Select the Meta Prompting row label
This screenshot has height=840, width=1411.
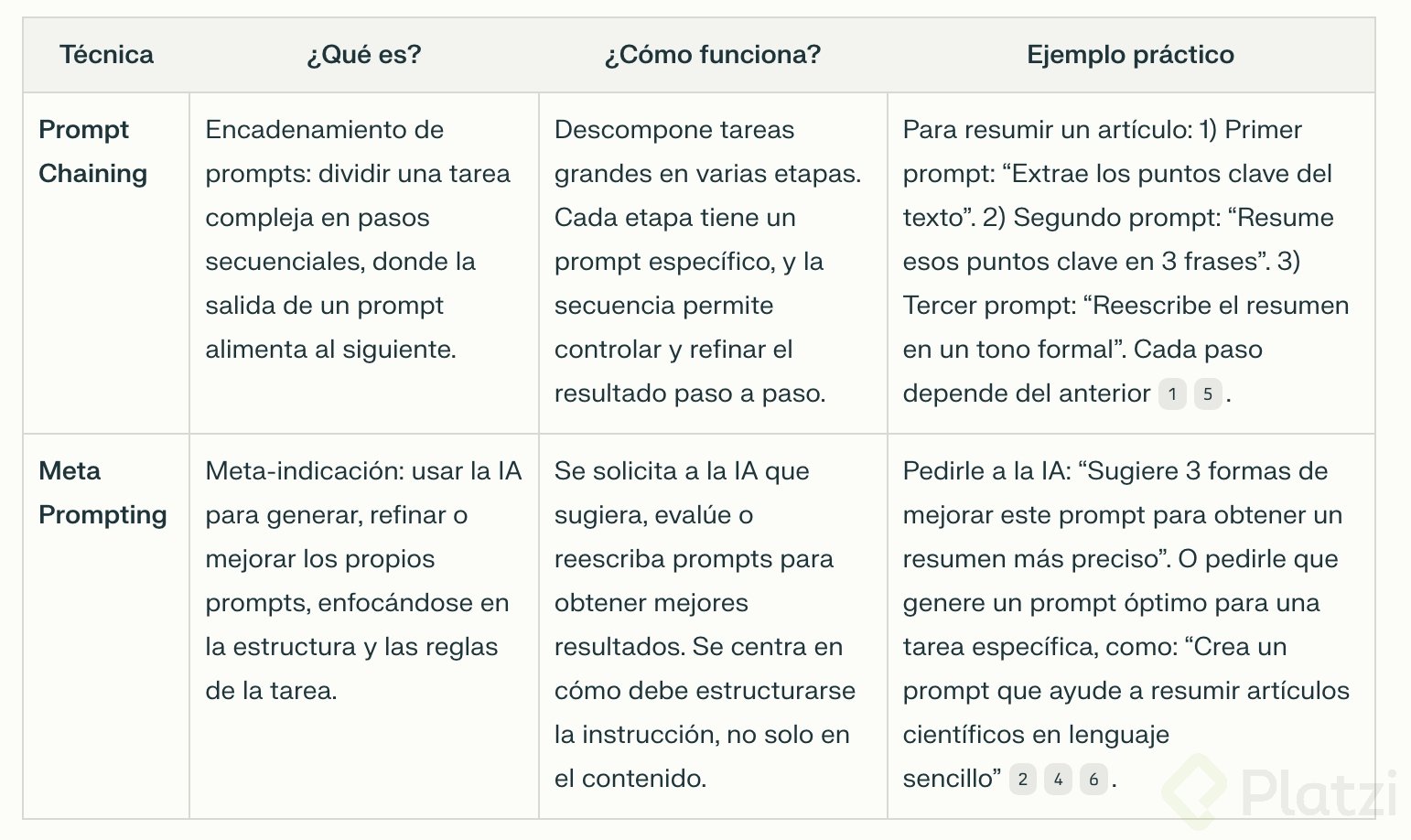coord(102,493)
